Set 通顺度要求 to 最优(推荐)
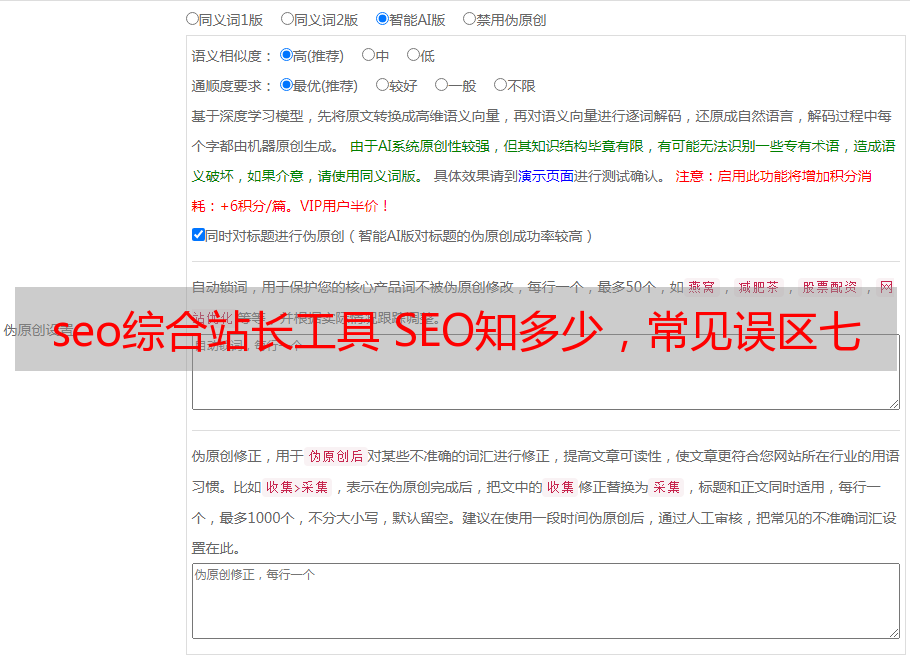The width and height of the screenshot is (911, 658). (x=286, y=85)
